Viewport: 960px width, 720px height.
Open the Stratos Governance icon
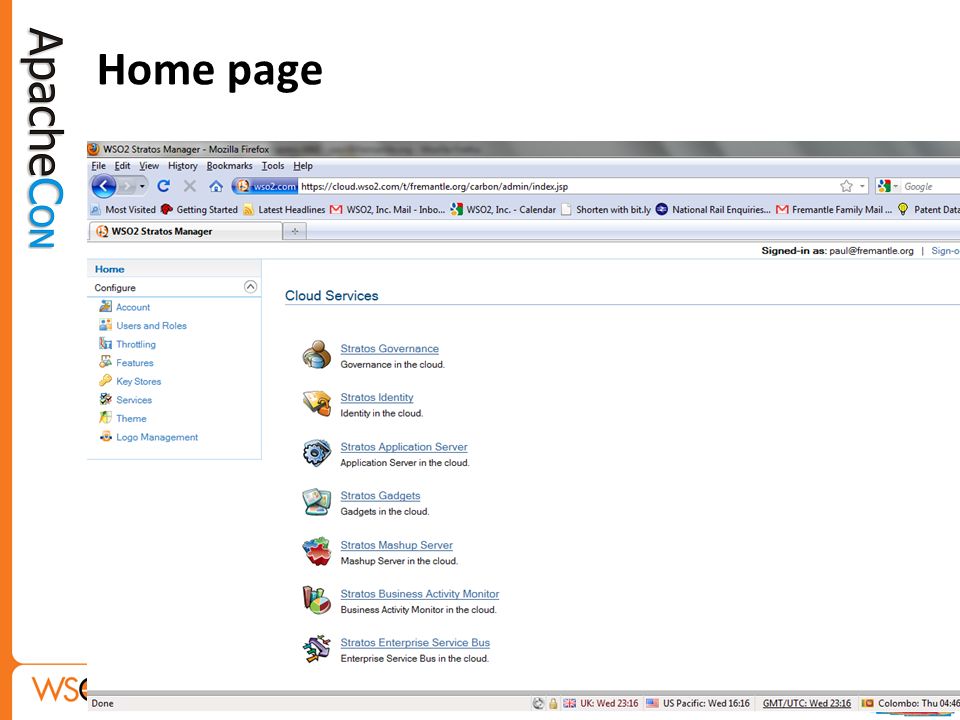click(x=317, y=354)
